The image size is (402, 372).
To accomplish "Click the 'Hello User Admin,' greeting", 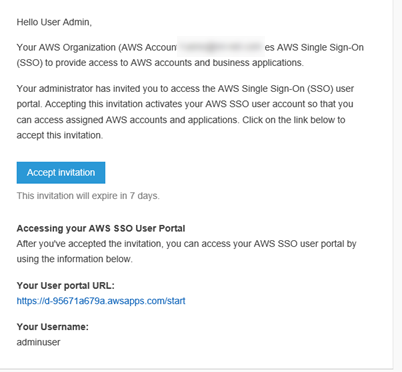I will (x=54, y=22).
